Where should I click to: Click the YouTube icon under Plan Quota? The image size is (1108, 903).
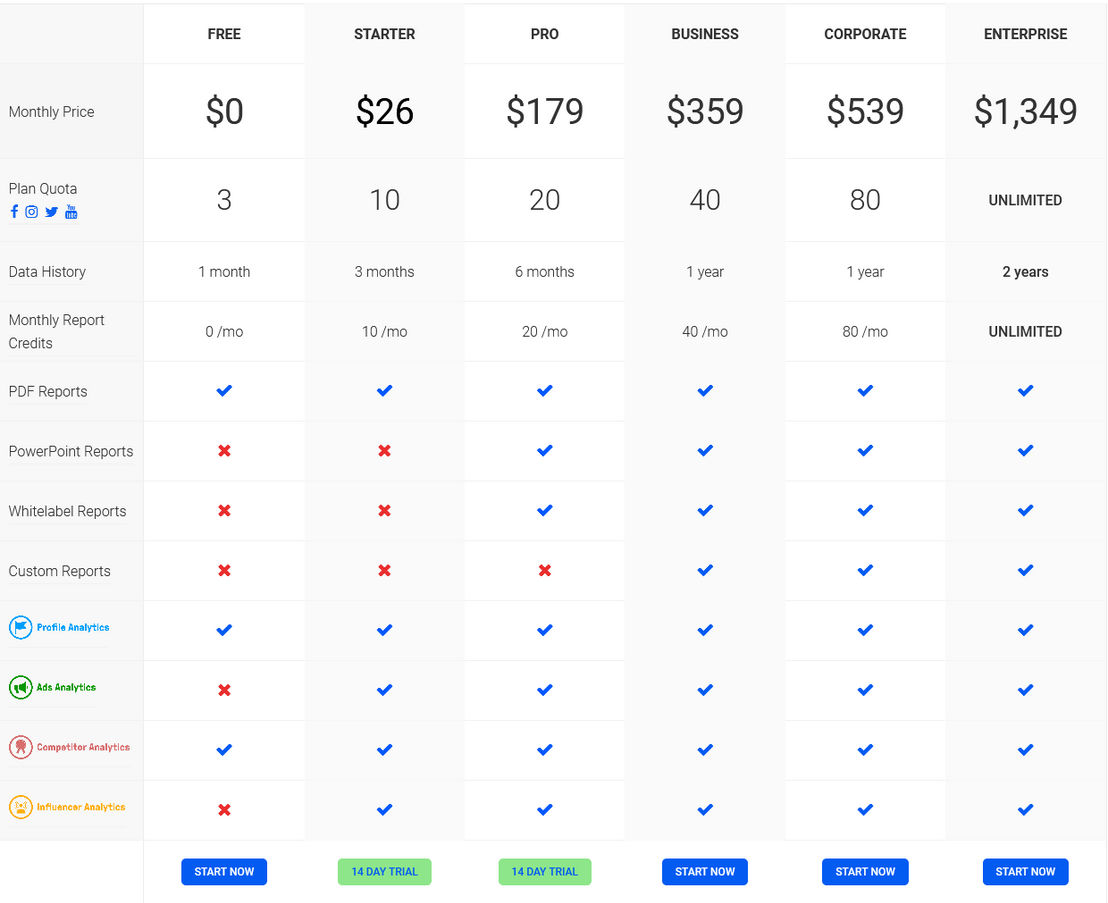[71, 212]
